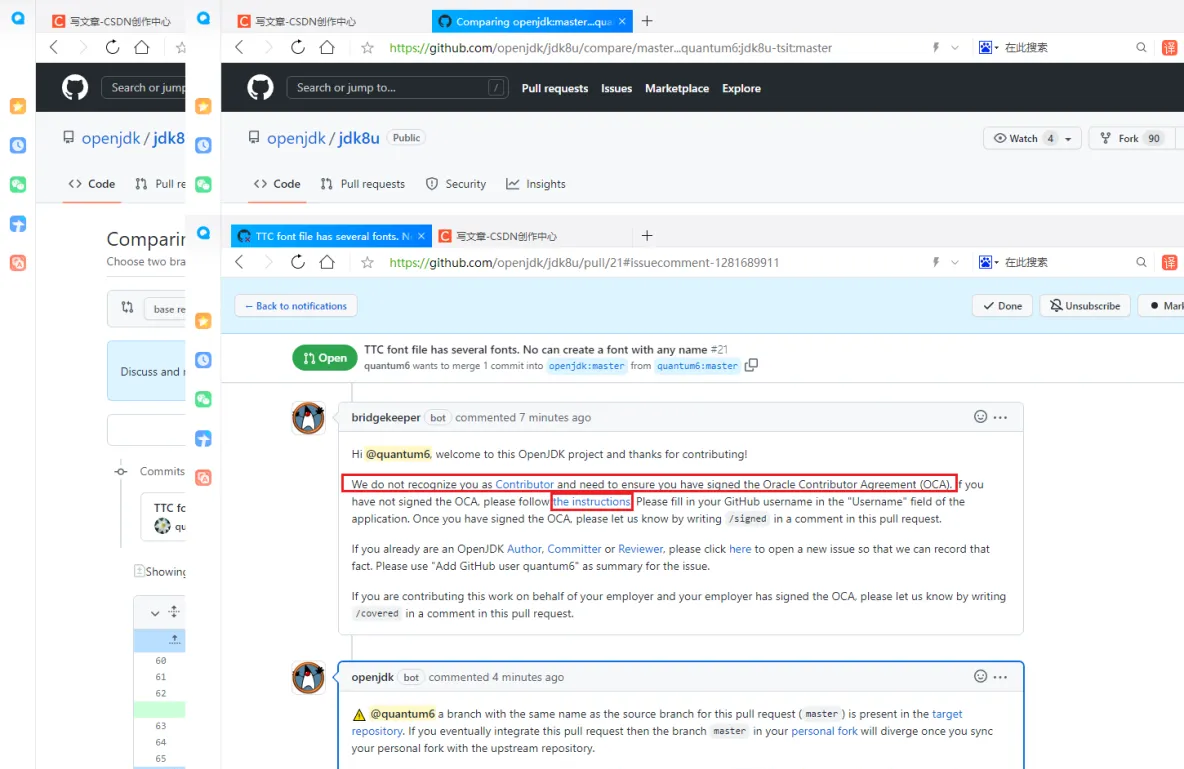This screenshot has width=1184, height=769.
Task: Click the lightning icon beside the pull/21 URL
Action: click(x=936, y=262)
